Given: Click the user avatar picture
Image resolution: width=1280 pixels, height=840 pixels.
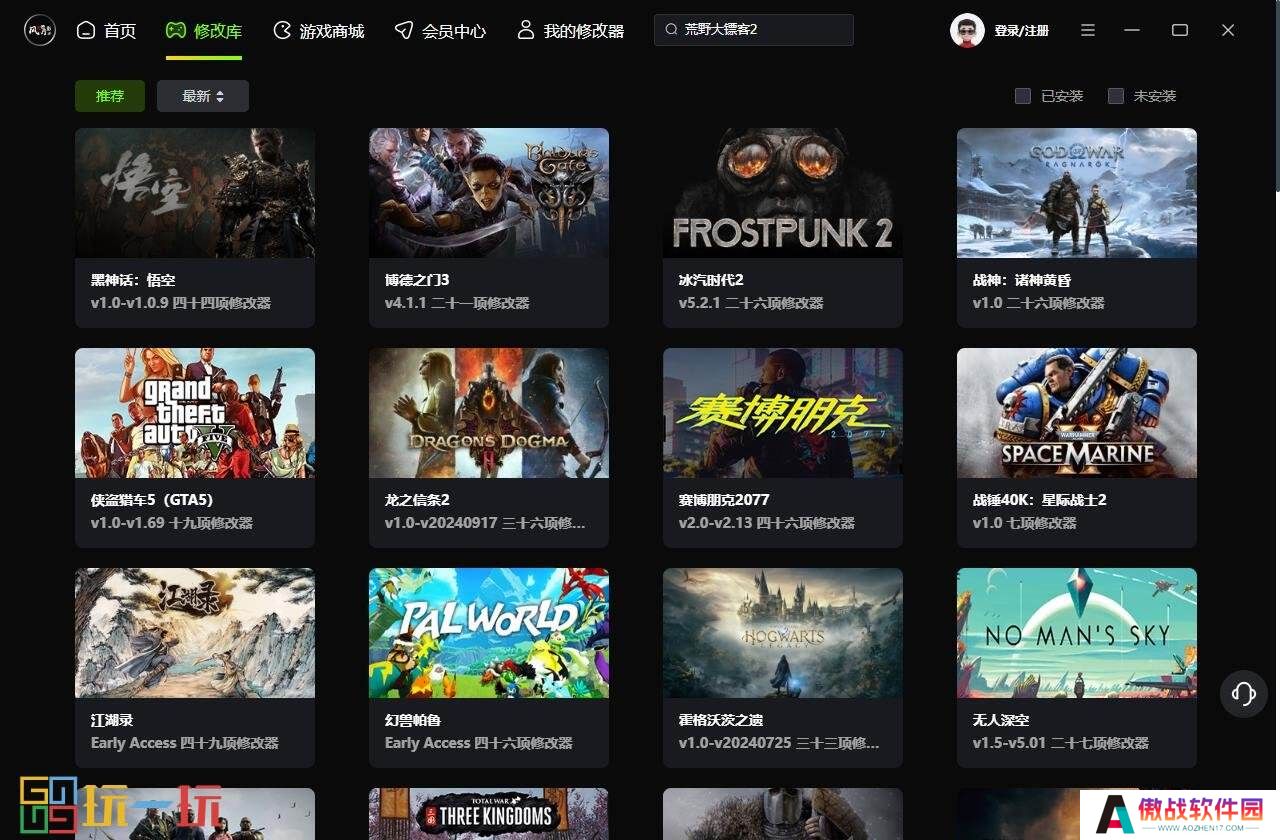Looking at the screenshot, I should tap(967, 30).
